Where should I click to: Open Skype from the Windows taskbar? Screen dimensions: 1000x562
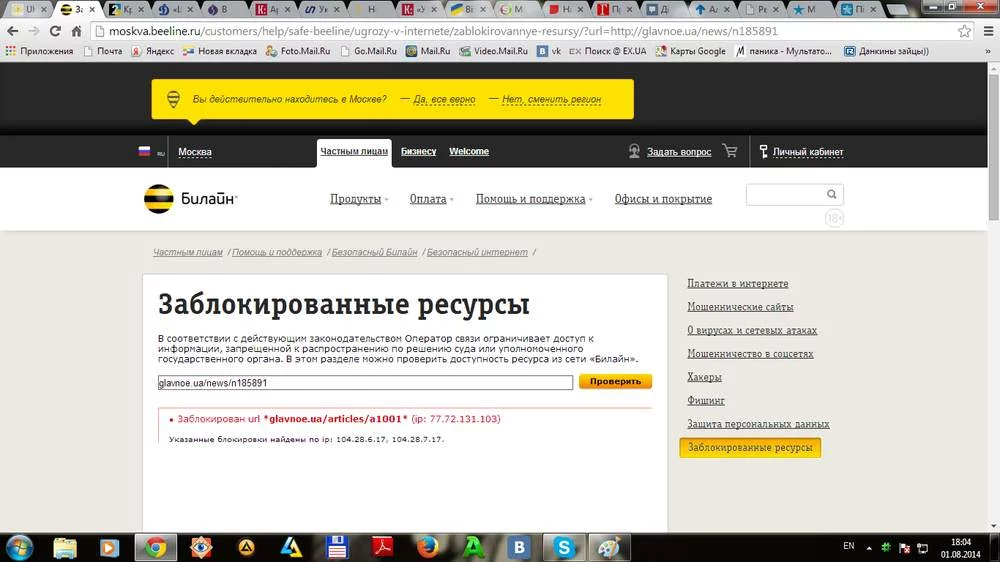[565, 547]
